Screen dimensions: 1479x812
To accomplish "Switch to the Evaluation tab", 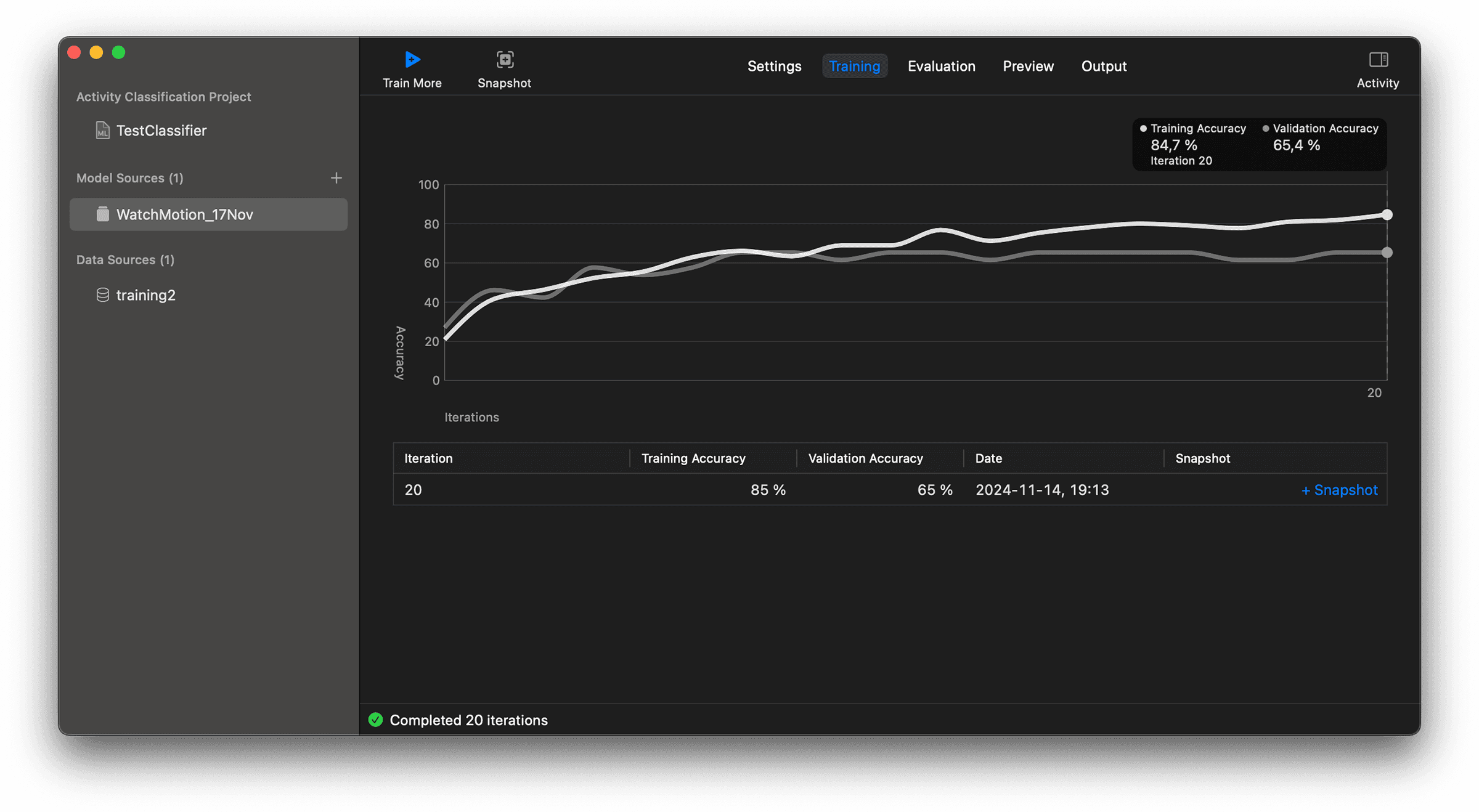I will coord(941,66).
